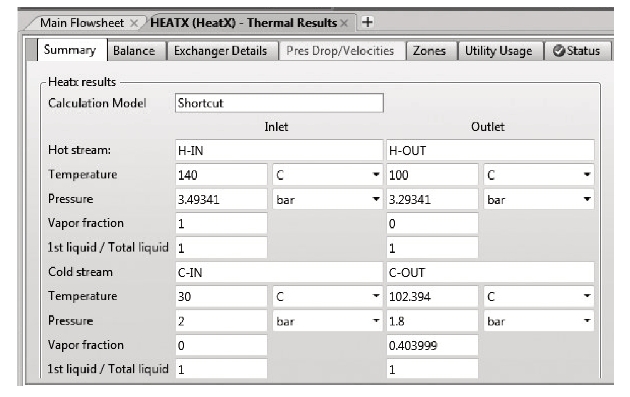Screen dimensions: 630x397
Task: Click hot stream outlet vapor fraction field
Action: click(432, 223)
